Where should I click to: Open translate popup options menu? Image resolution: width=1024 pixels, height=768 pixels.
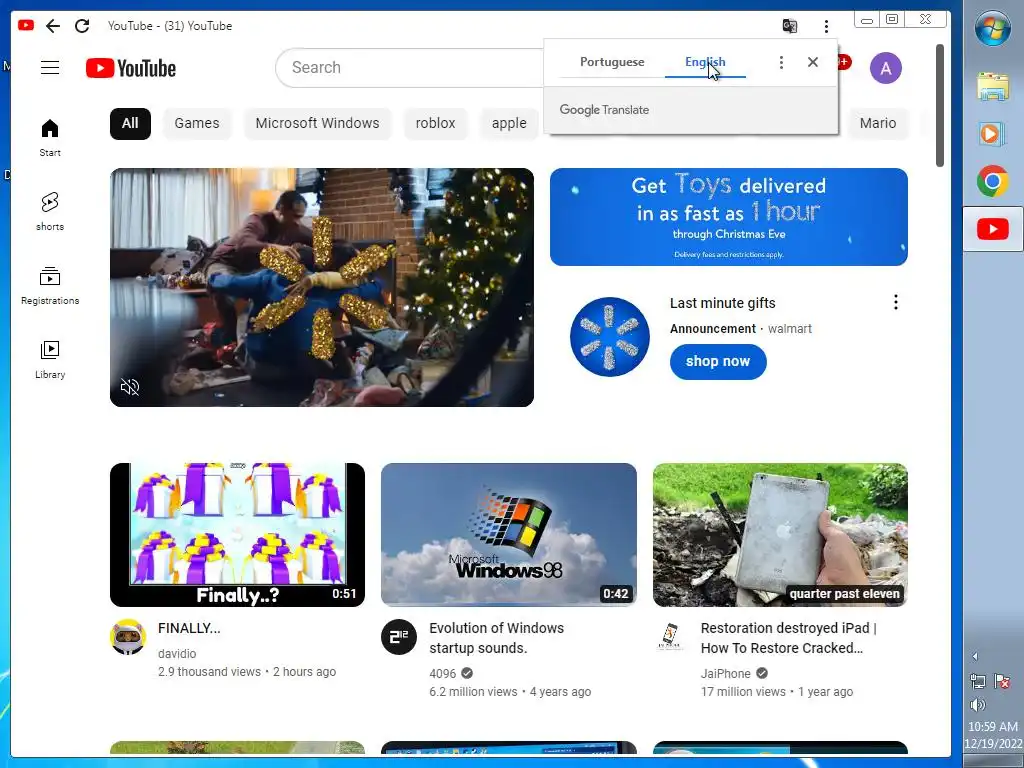[x=781, y=62]
